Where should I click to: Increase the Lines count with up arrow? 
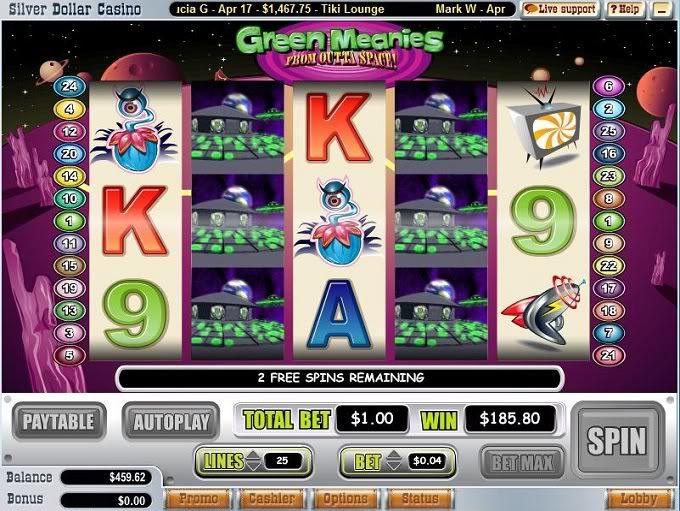tap(253, 454)
